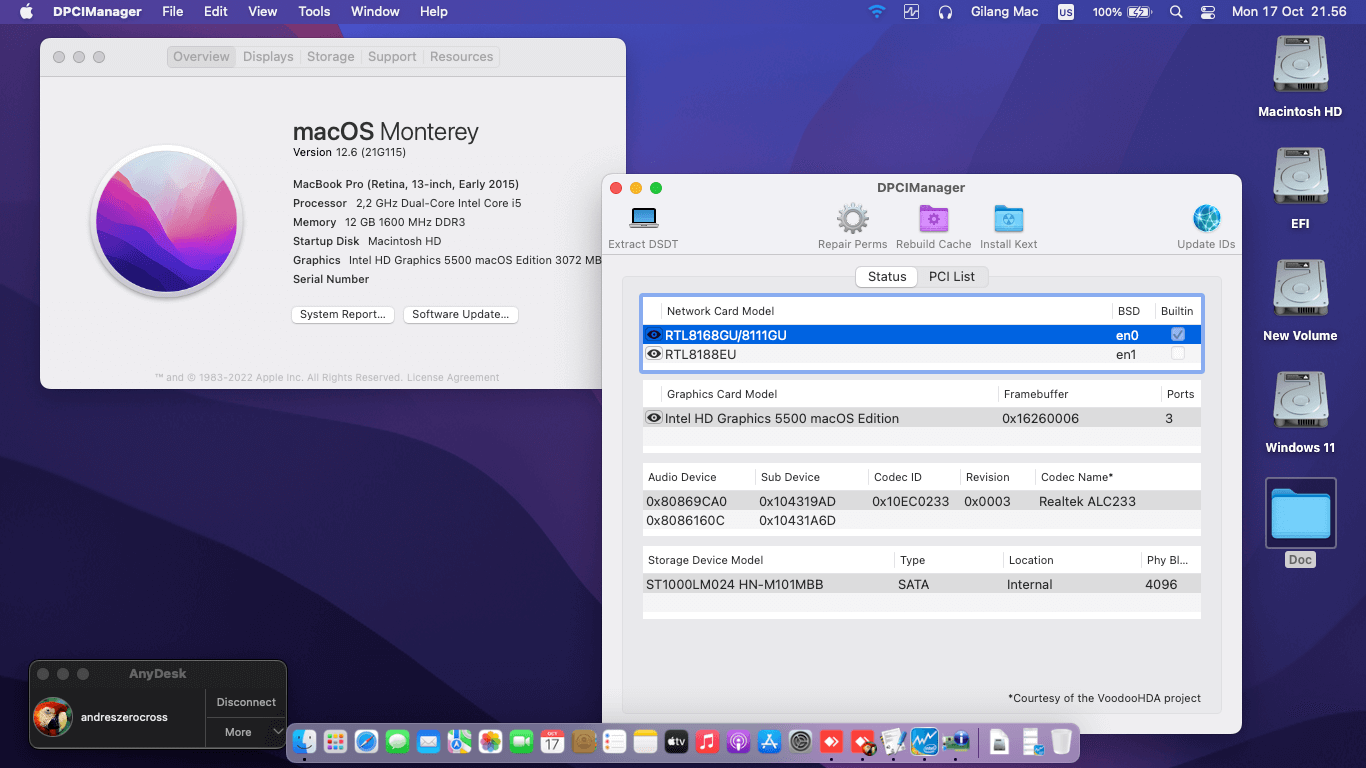Screen dimensions: 1366x768
Task: Open the License Agreement link
Action: point(451,377)
